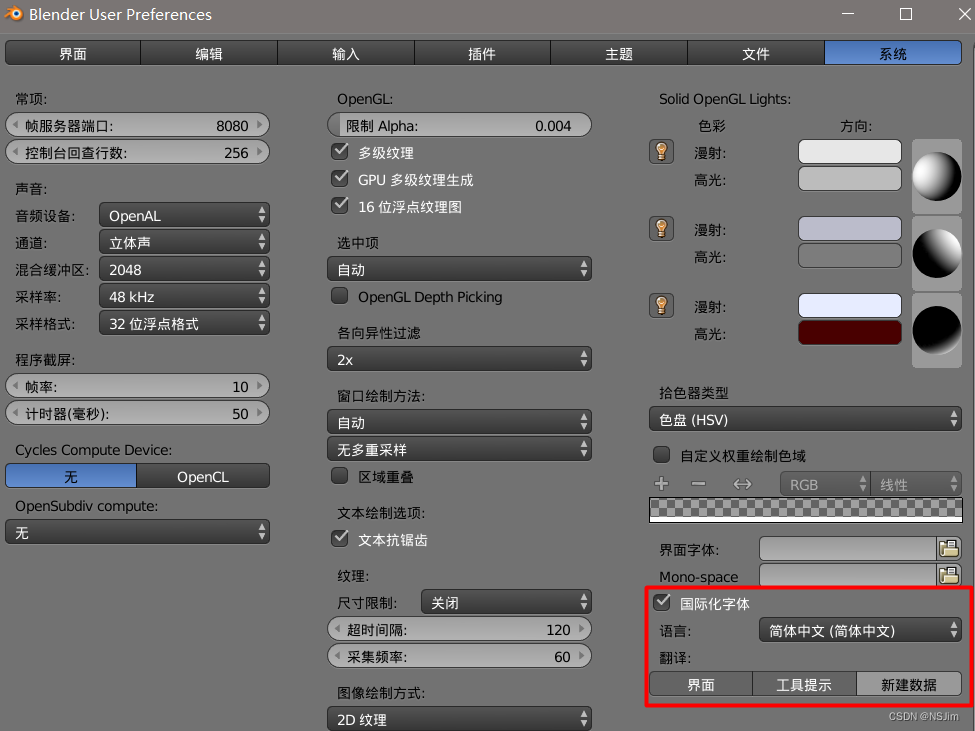Click the flip arrows icon for color ramp
The height and width of the screenshot is (731, 975).
coord(742,484)
